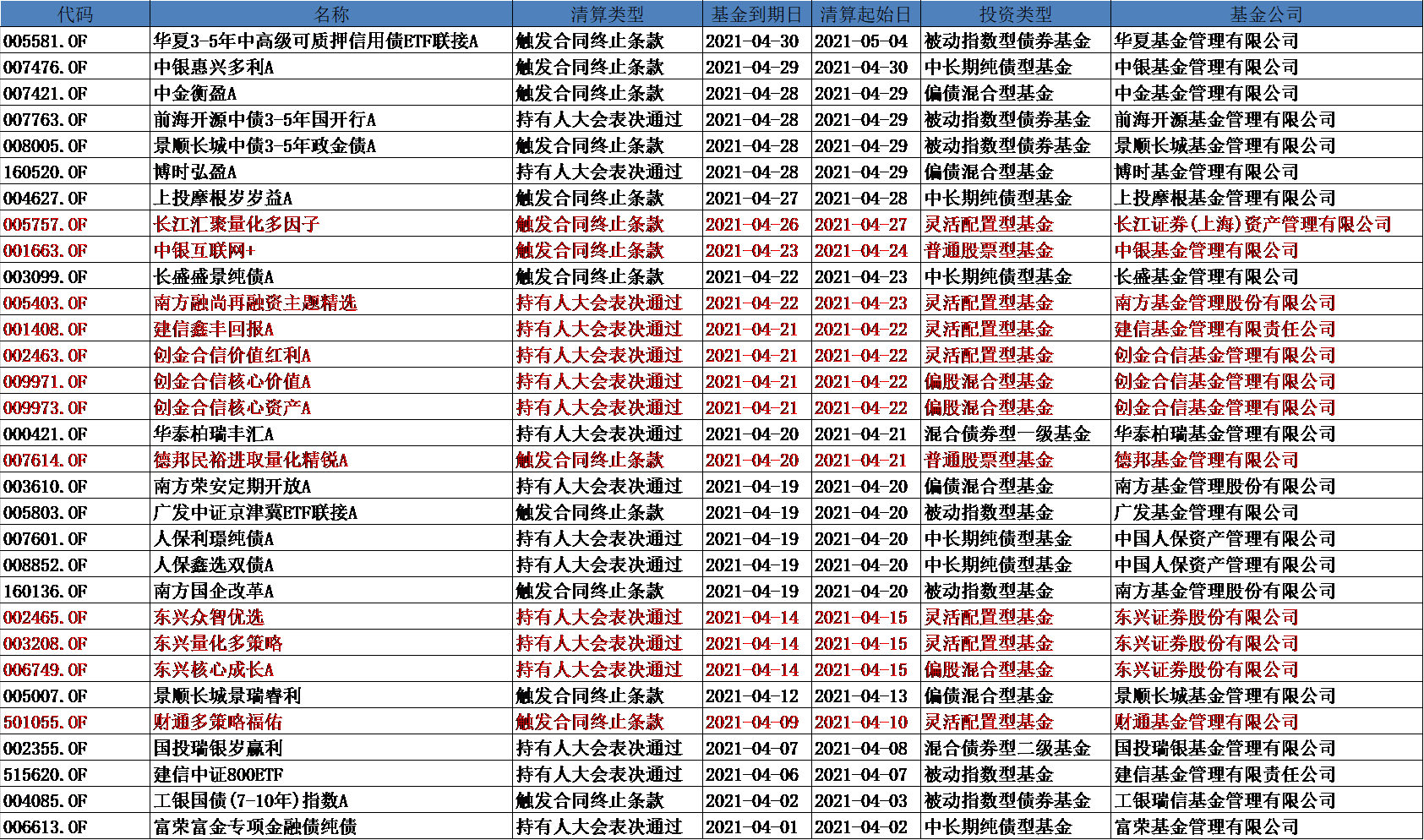This screenshot has width=1424, height=840.
Task: Select the name 工银国债(7-10年)指数A
Action: click(251, 801)
